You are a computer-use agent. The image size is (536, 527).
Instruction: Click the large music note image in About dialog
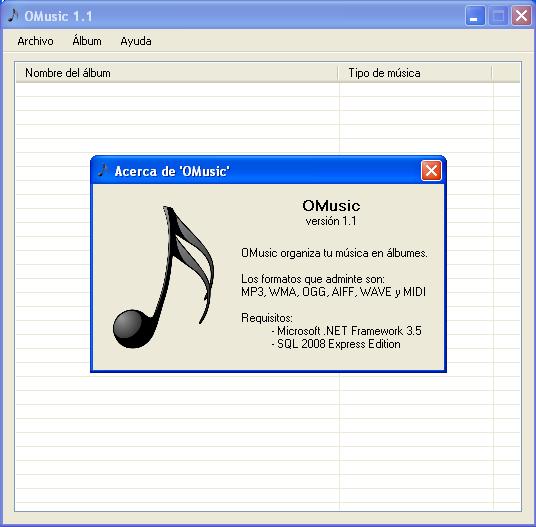(164, 277)
